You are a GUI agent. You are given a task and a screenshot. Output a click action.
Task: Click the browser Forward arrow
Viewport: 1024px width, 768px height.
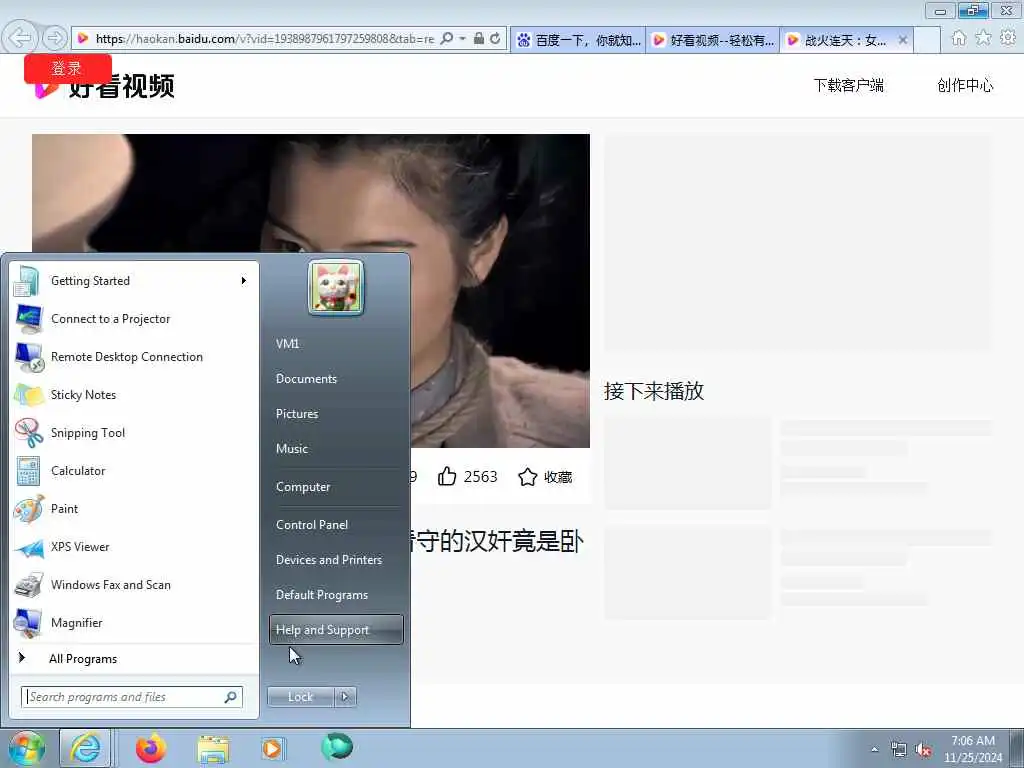(55, 38)
